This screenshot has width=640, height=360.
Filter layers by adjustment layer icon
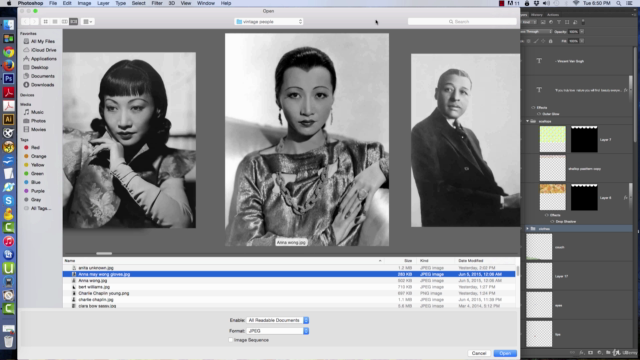(x=551, y=22)
